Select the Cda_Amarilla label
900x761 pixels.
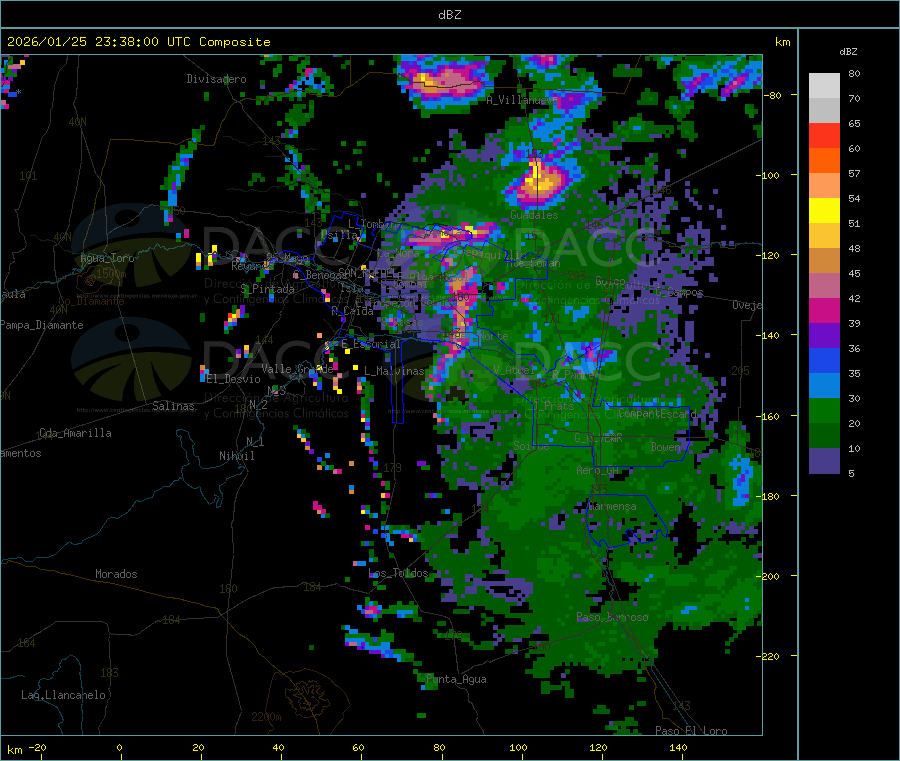click(75, 433)
